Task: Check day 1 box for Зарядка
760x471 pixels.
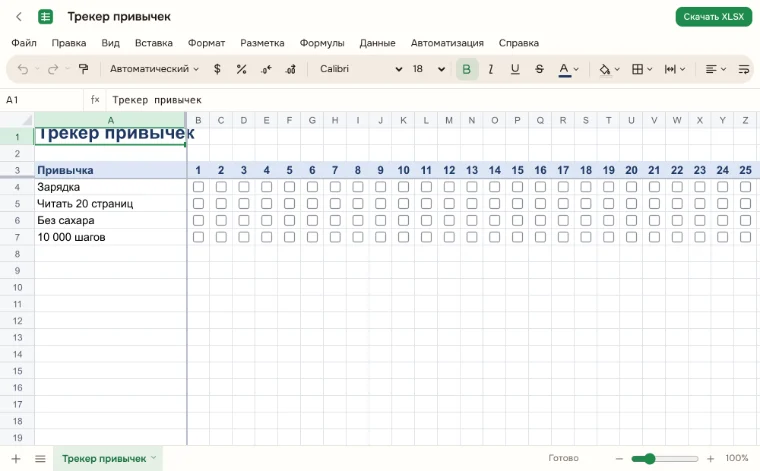Action: coord(198,187)
